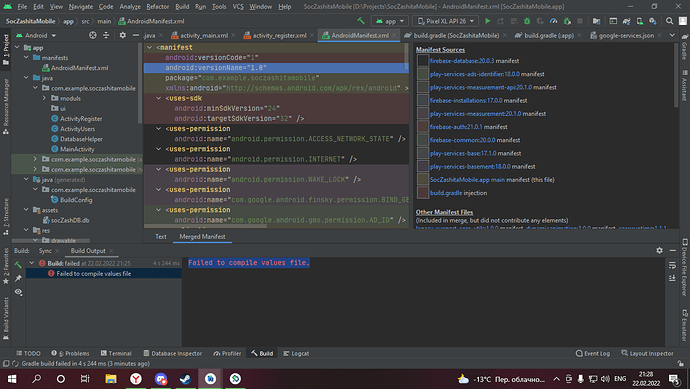The width and height of the screenshot is (690, 389).
Task: Click the Build hammer icon in Build panel
Action: coord(18,265)
